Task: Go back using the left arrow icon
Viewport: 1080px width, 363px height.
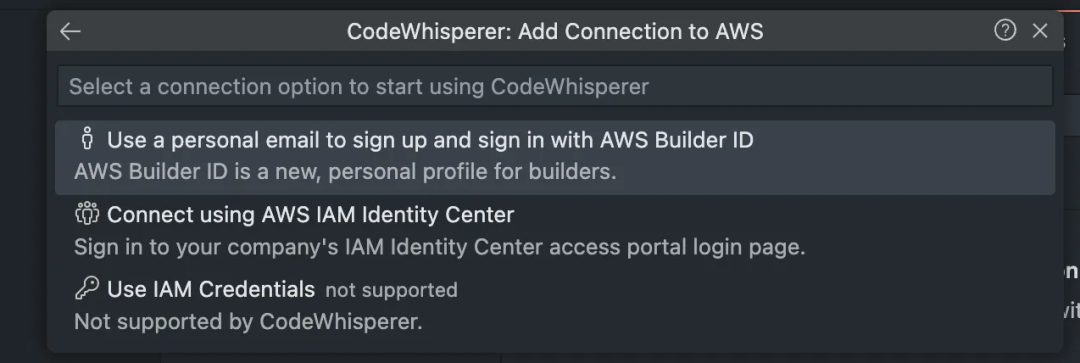Action: pyautogui.click(x=70, y=31)
